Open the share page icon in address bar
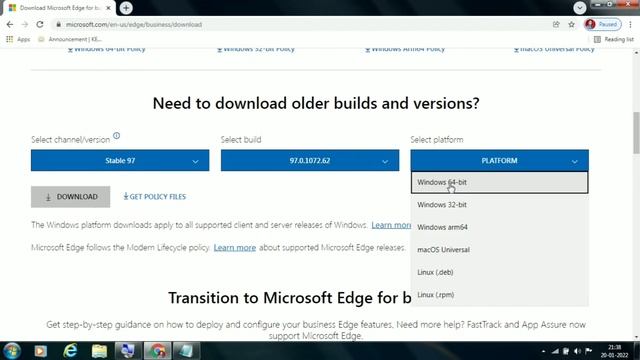This screenshot has width=640, height=360. 556,24
